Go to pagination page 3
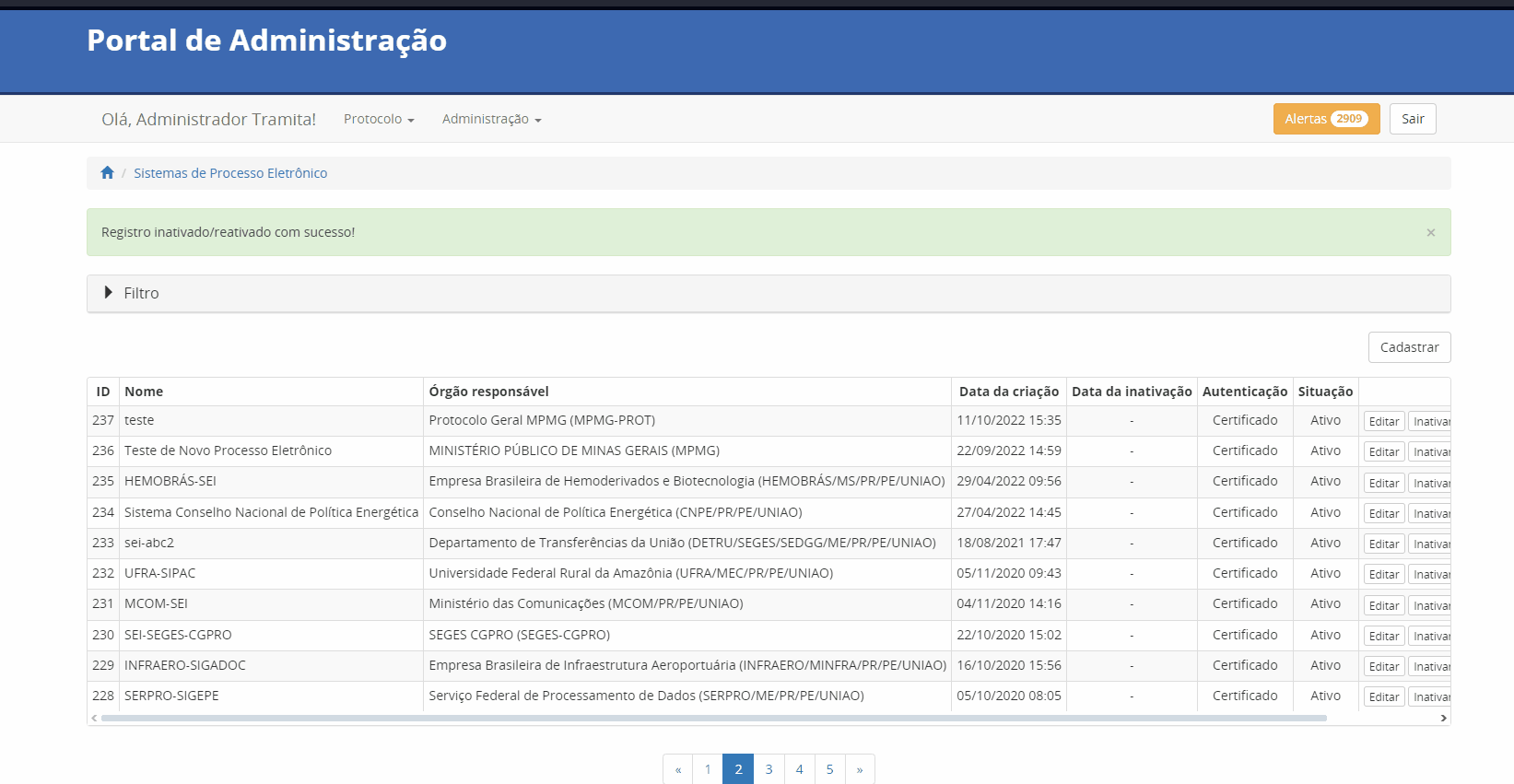The height and width of the screenshot is (784, 1514). point(769,769)
